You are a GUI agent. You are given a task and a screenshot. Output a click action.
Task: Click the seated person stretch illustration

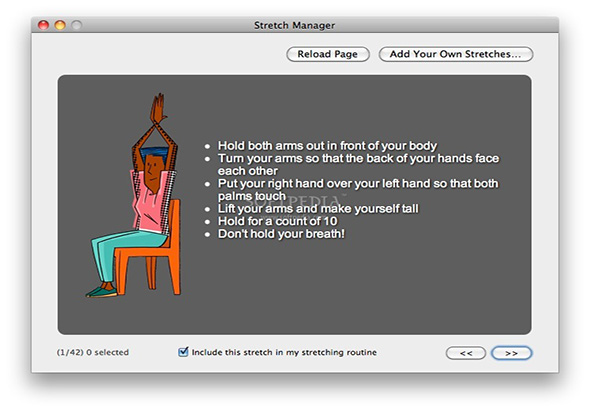click(134, 196)
